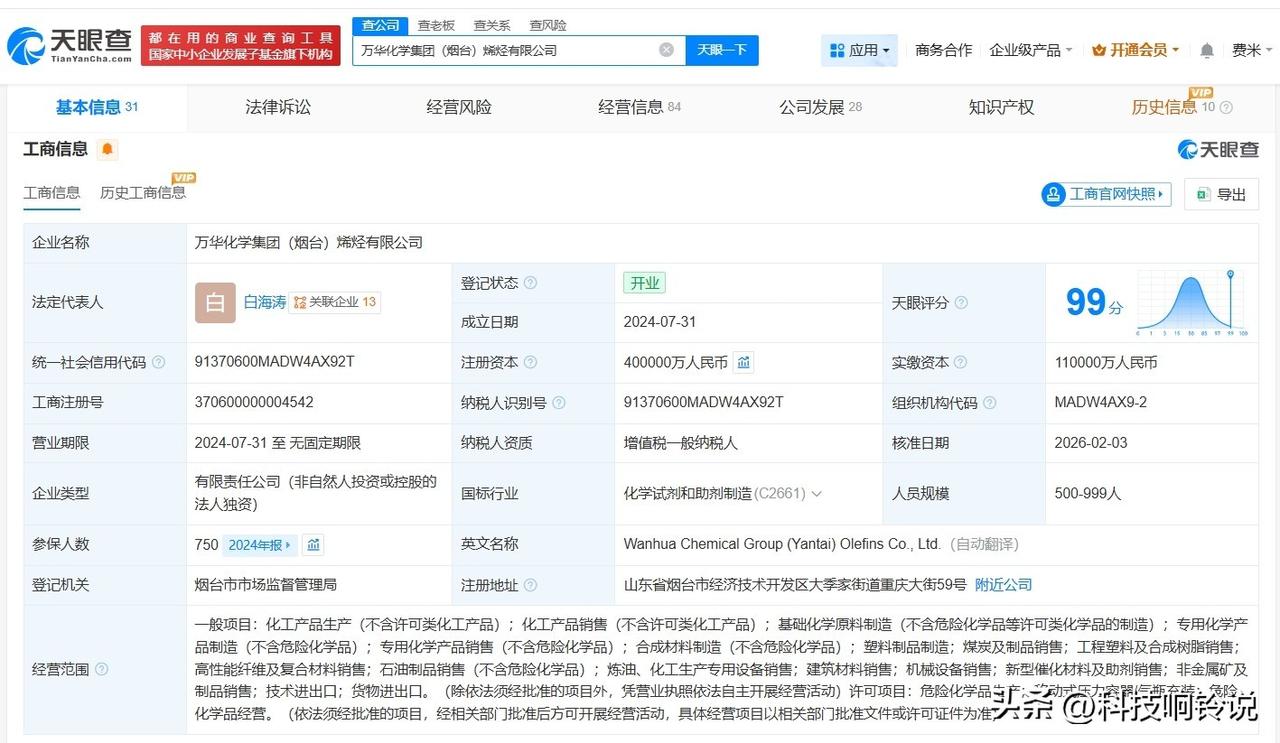Click the approval date 2026-02-03
This screenshot has width=1280, height=743.
click(x=1091, y=442)
